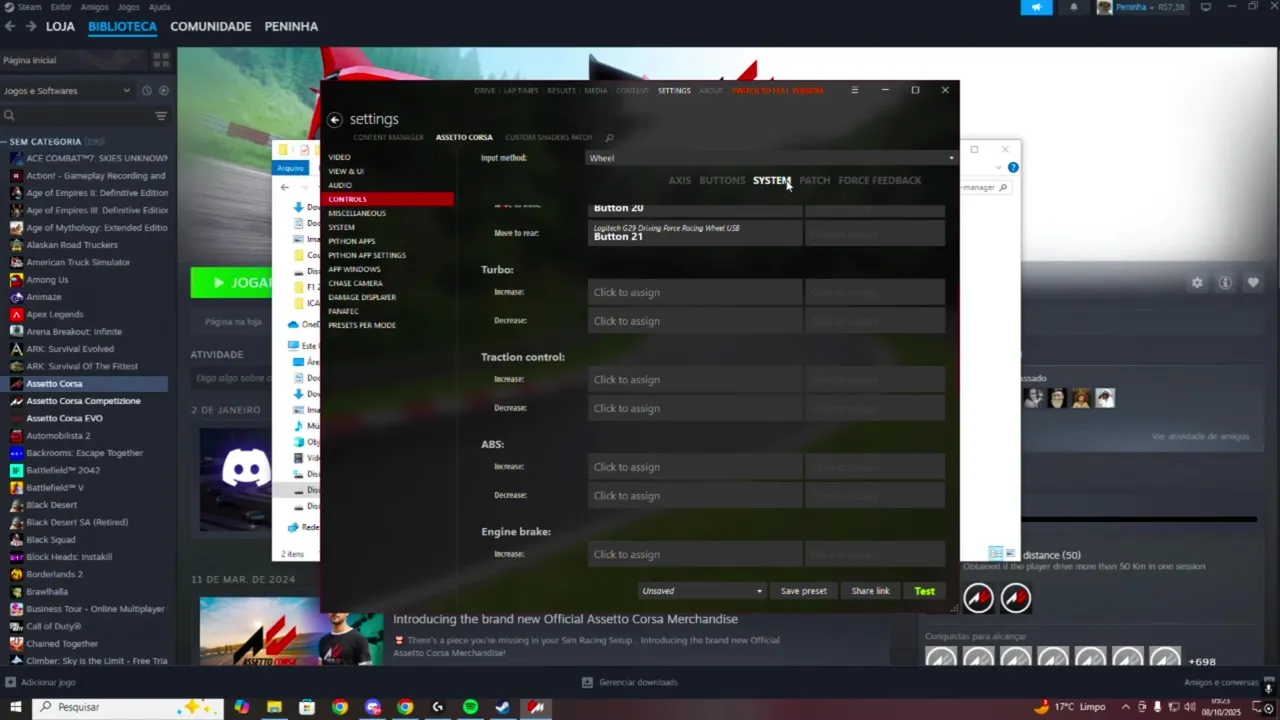Screen dimensions: 1280x720
Task: Select Audio in settings sidebar
Action: click(340, 185)
